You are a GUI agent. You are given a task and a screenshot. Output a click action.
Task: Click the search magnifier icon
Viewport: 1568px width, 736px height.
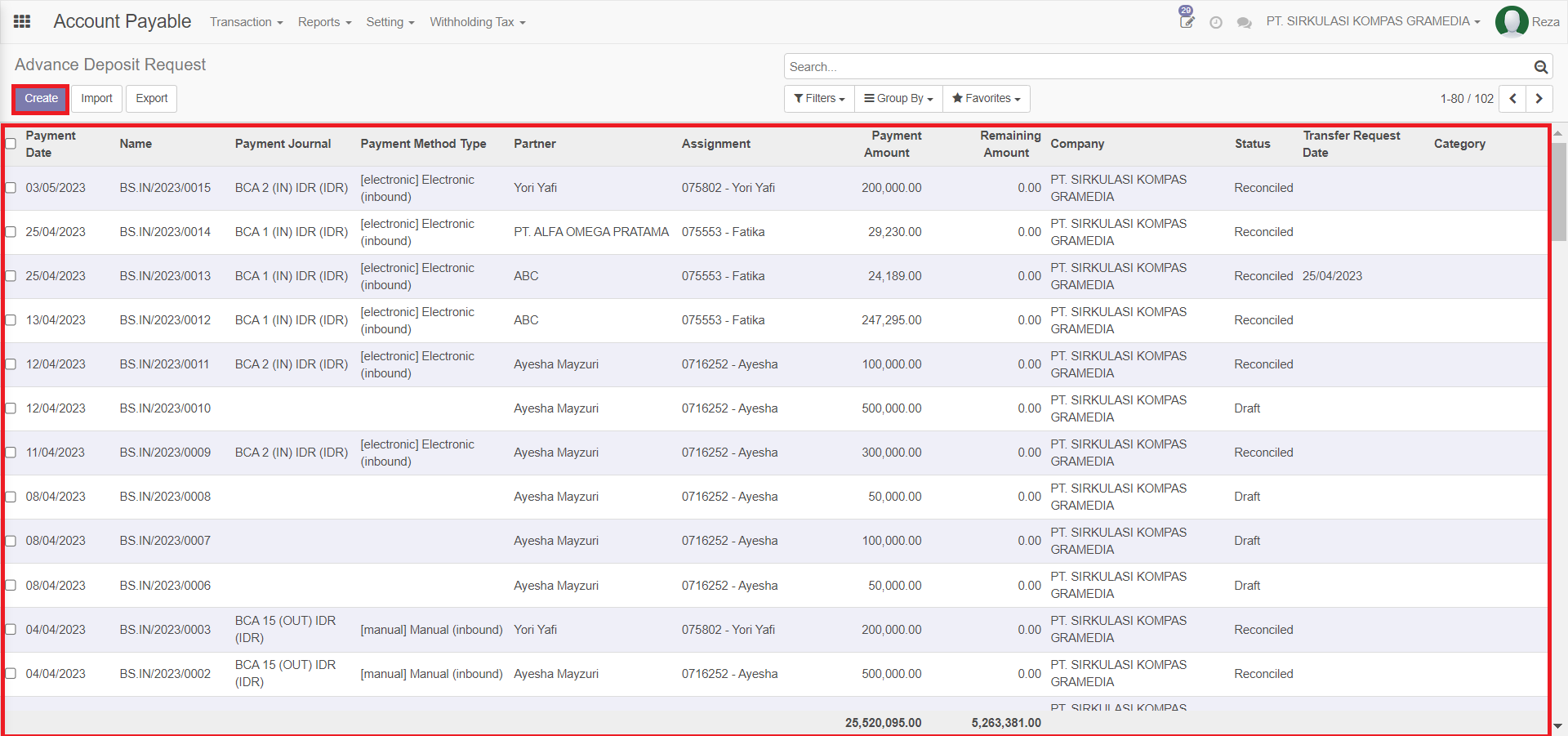point(1540,67)
